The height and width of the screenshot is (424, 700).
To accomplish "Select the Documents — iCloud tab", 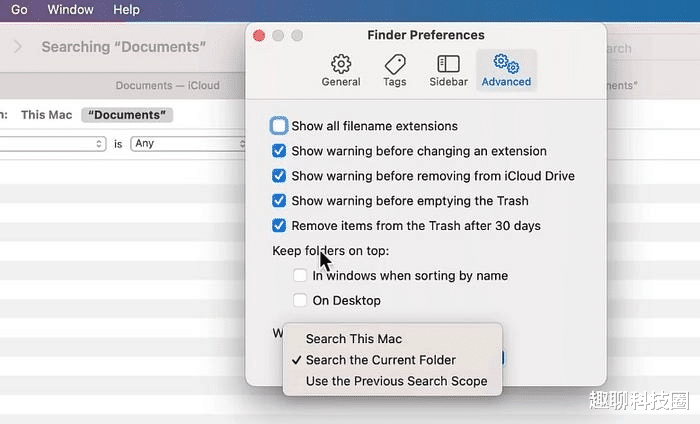I will point(167,85).
